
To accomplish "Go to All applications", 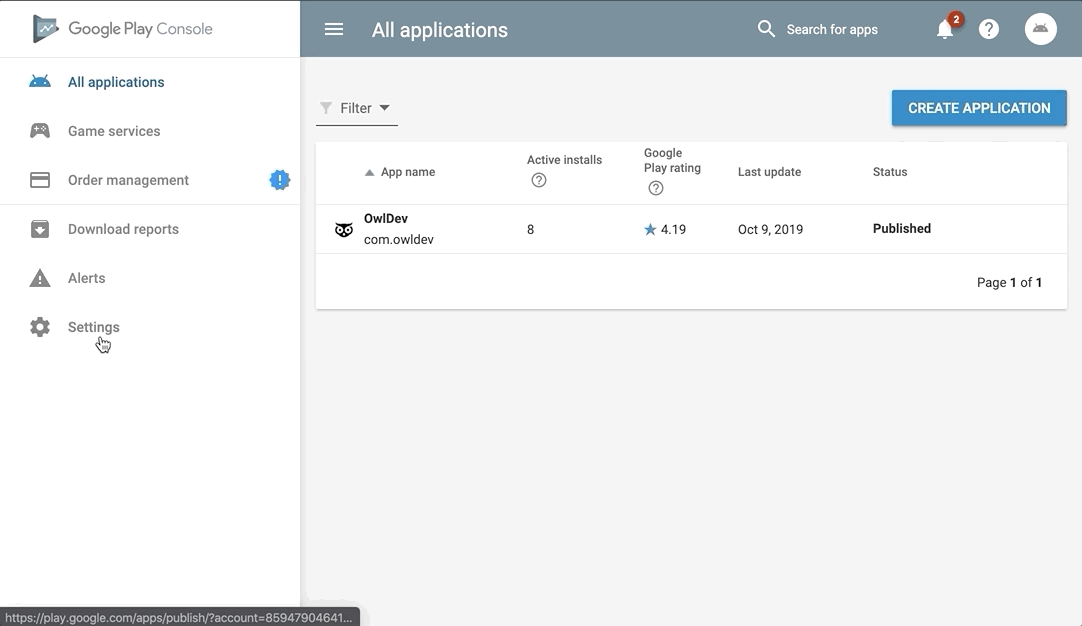I will click(116, 82).
